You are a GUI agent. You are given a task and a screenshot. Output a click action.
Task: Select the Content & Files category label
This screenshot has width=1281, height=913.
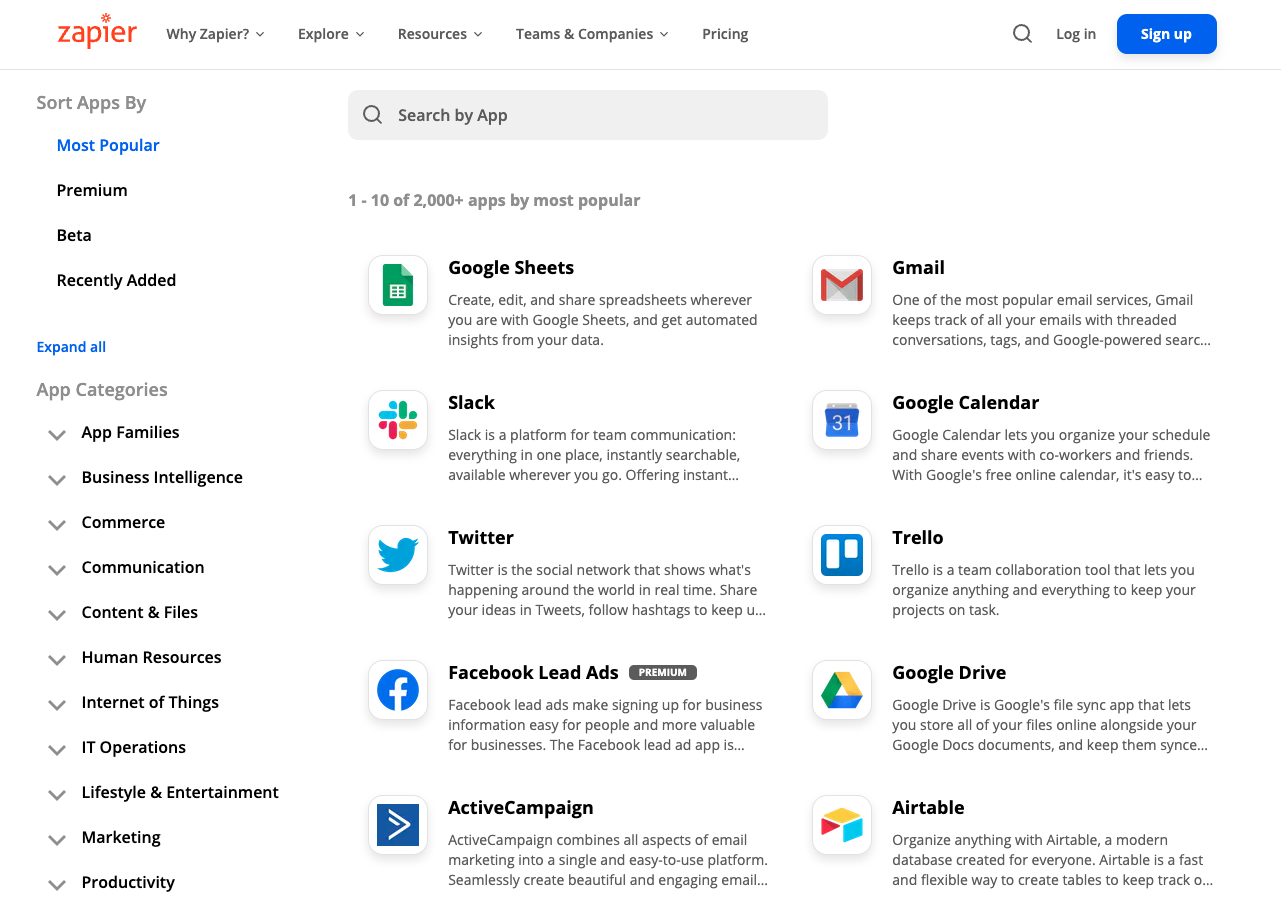[x=140, y=612]
